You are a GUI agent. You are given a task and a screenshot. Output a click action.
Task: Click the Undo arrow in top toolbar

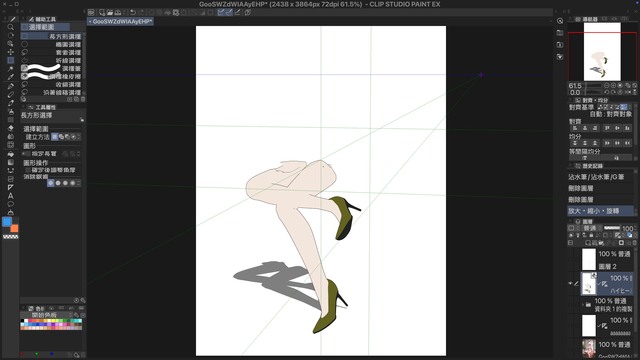click(133, 13)
